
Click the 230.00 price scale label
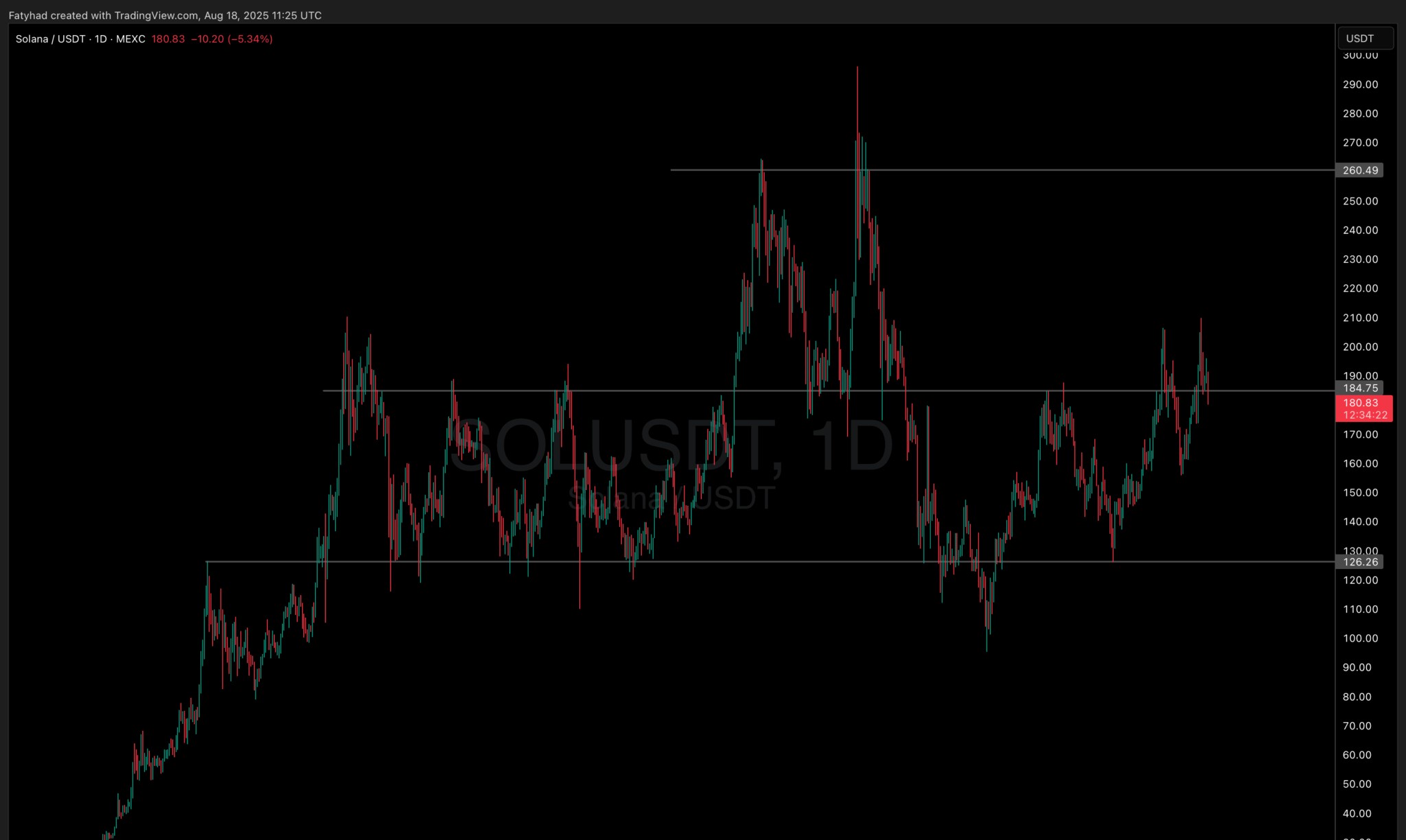(1360, 259)
